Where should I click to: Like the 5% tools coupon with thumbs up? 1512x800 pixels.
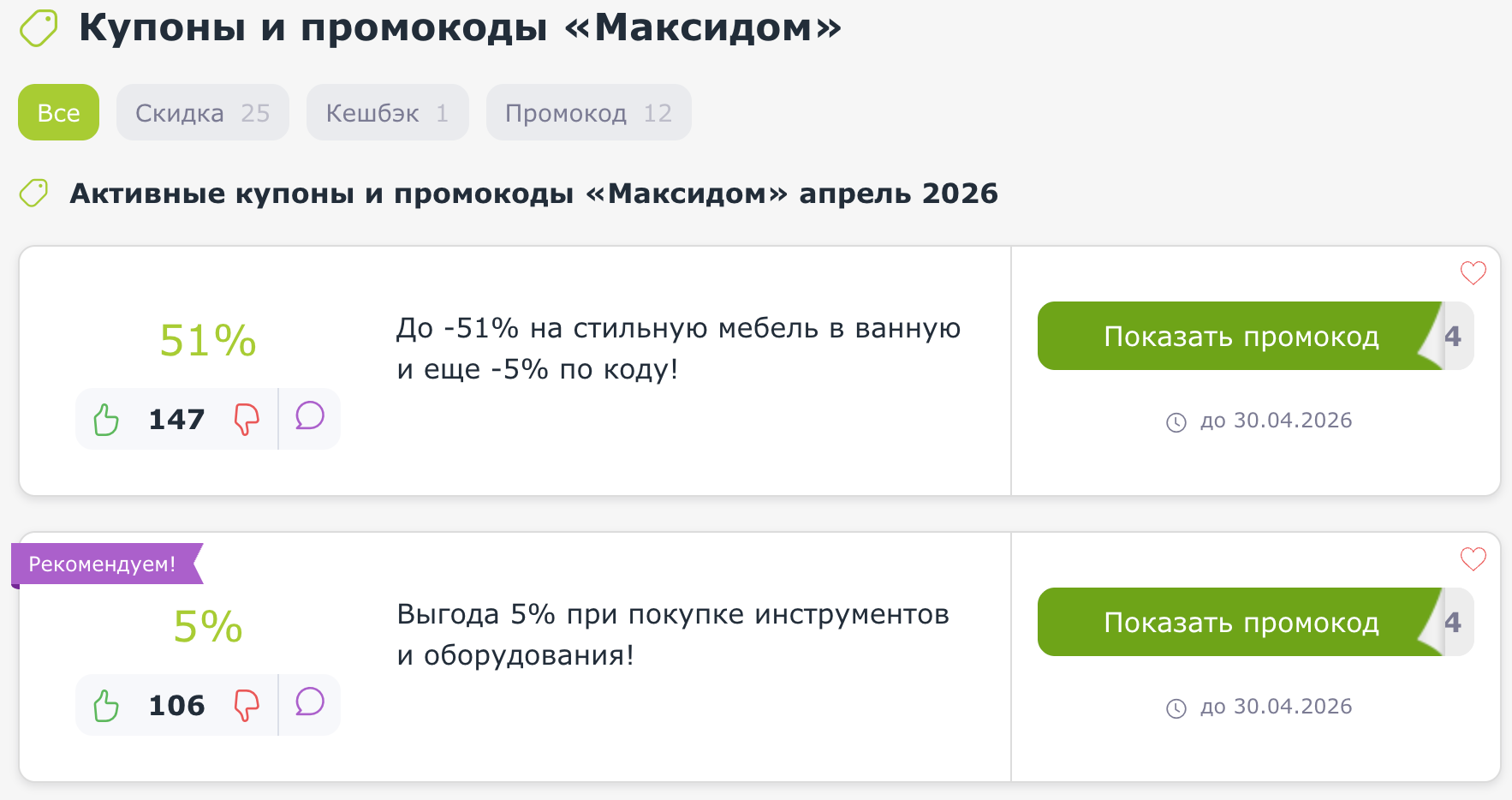[x=105, y=705]
